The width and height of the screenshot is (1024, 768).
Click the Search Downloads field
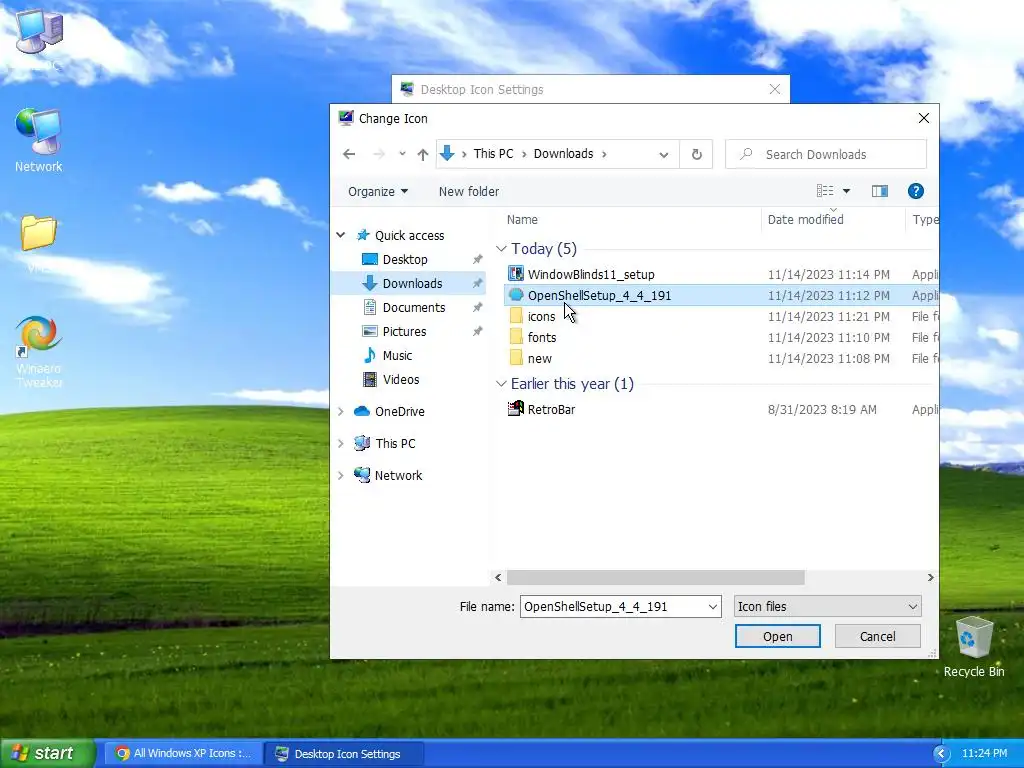[x=825, y=154]
